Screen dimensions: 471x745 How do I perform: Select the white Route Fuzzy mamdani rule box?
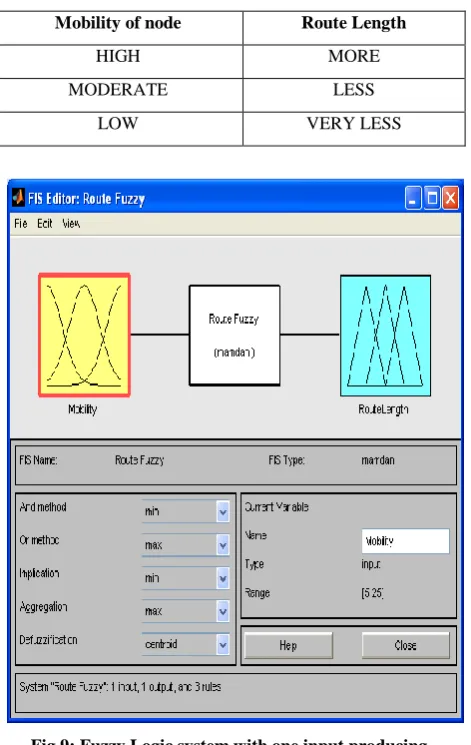234,335
